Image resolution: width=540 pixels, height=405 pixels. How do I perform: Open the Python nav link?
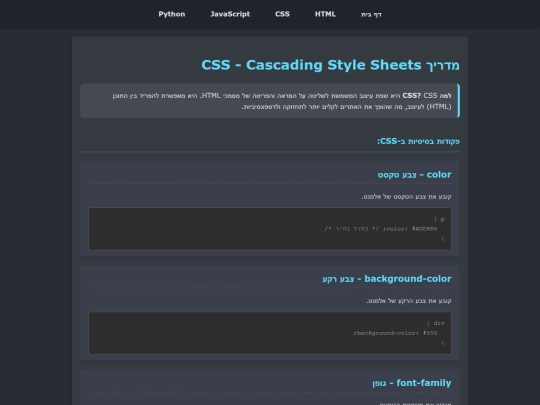pos(172,14)
